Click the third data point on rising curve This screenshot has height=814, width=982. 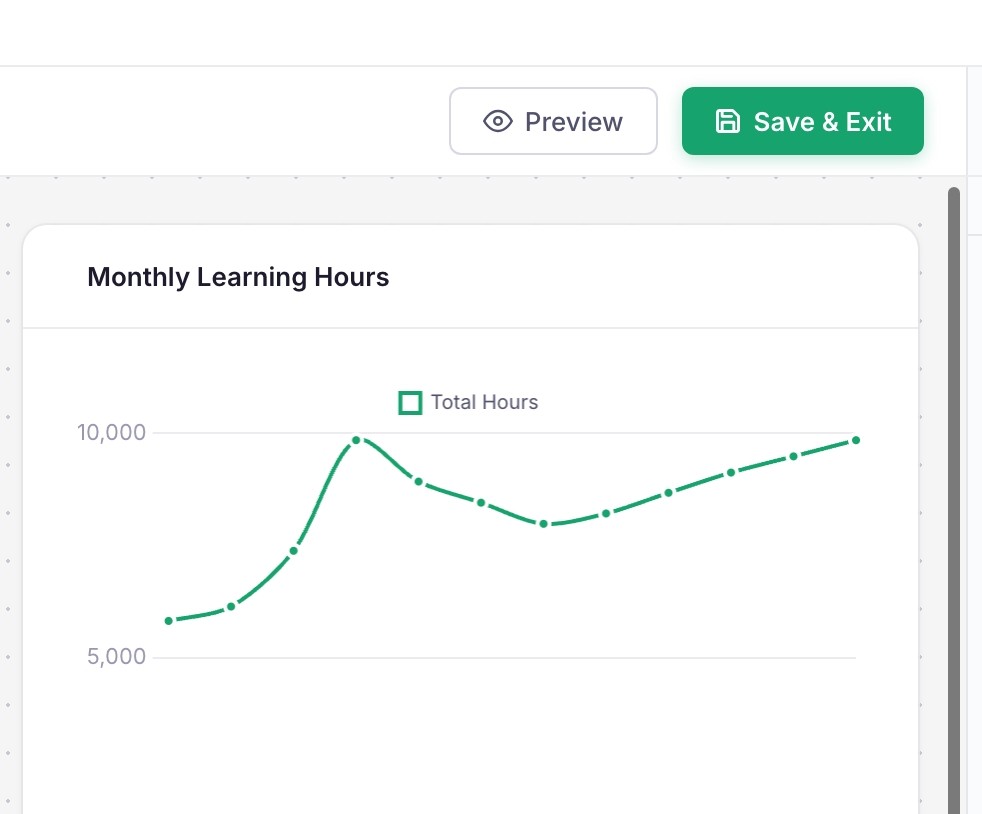[293, 551]
